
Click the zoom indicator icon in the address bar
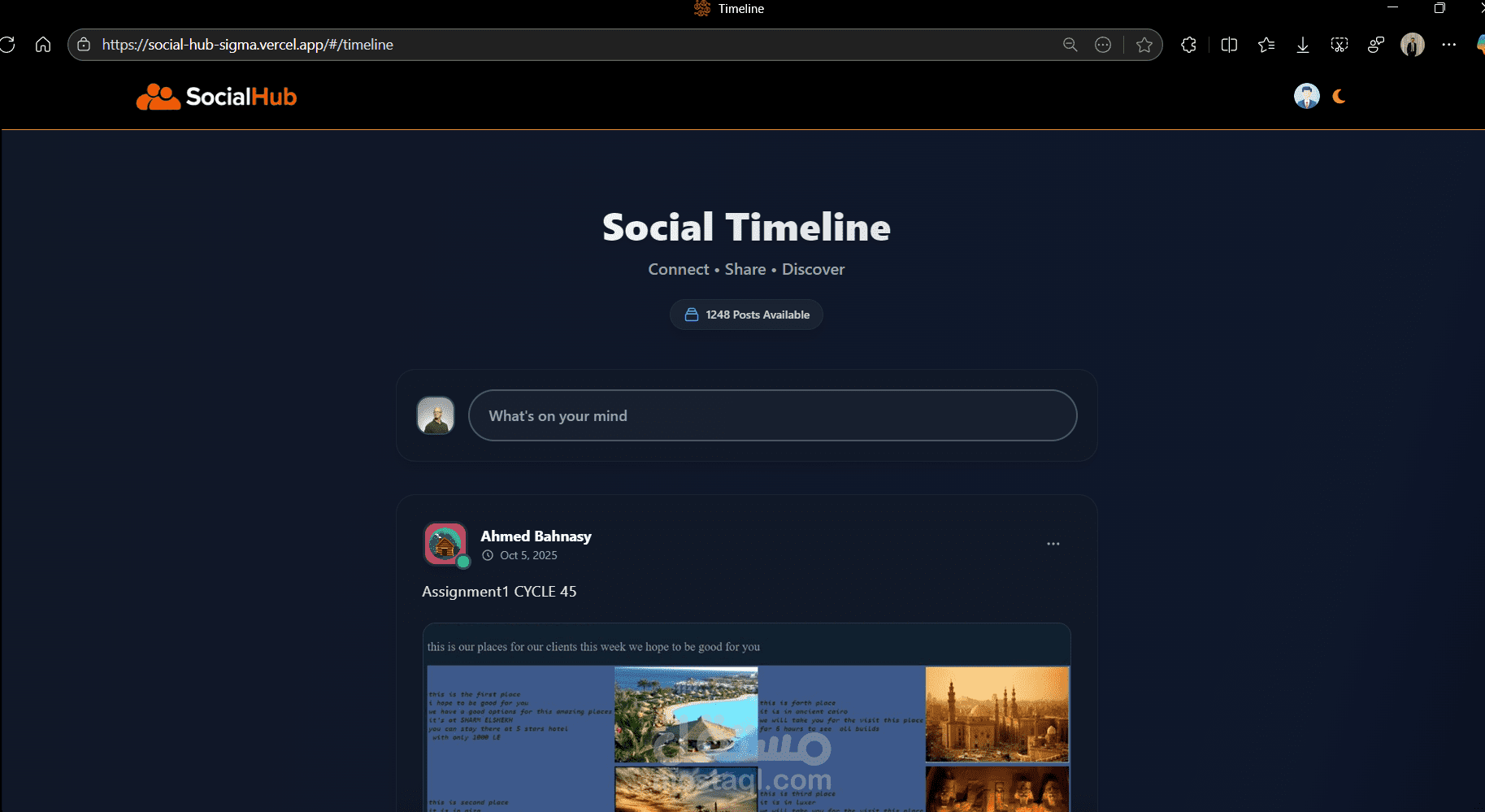(1070, 45)
